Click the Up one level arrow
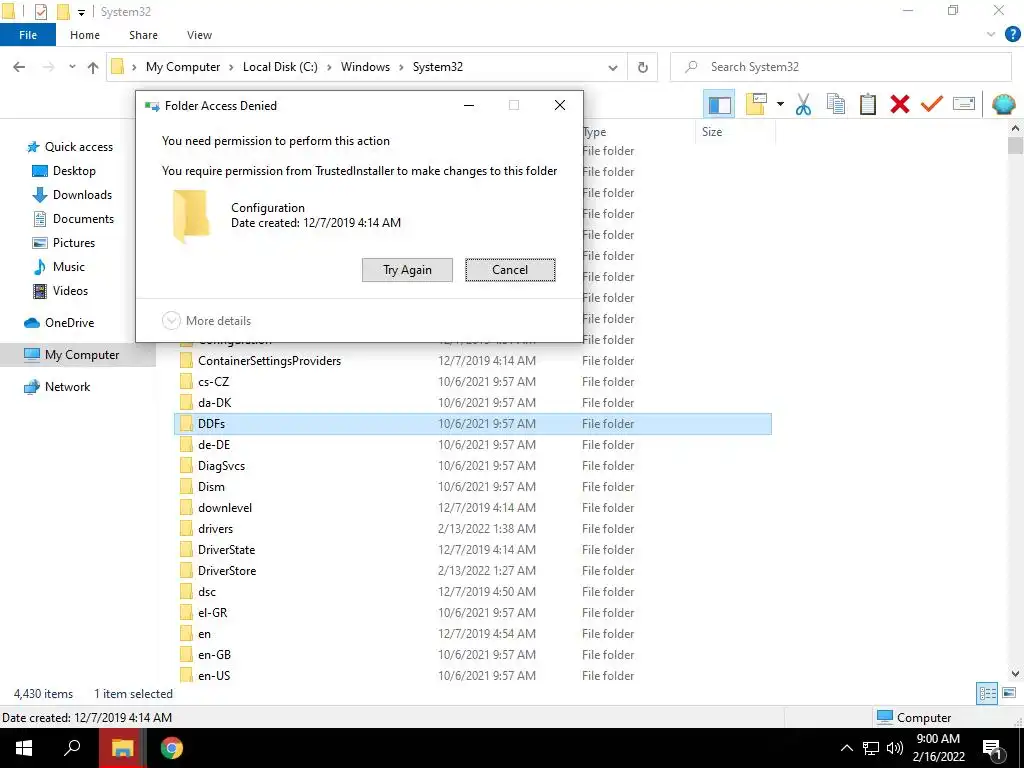 click(x=93, y=67)
